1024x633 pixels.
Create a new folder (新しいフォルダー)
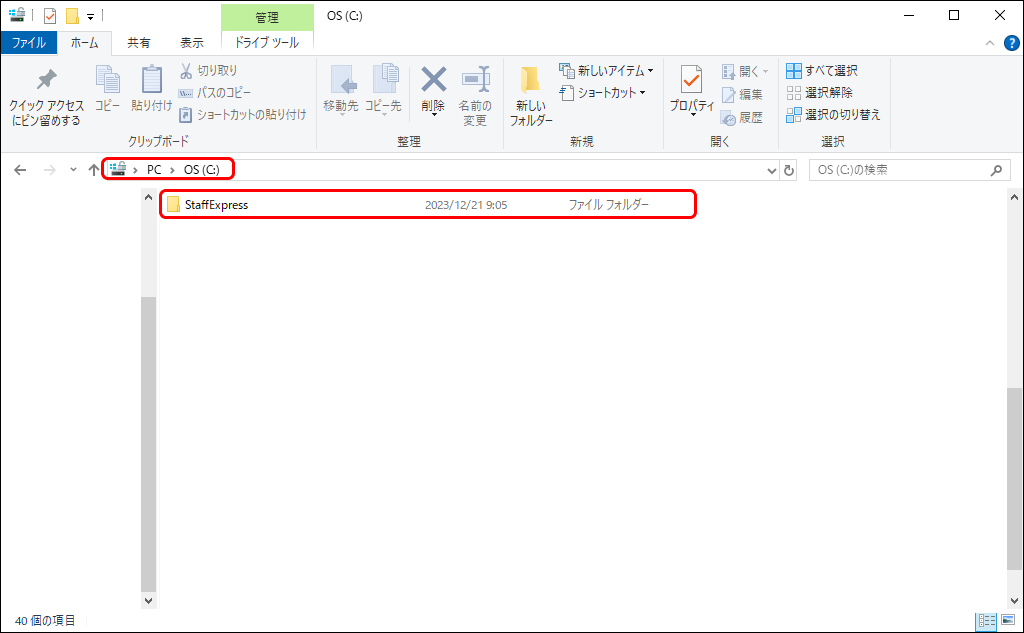[x=530, y=96]
